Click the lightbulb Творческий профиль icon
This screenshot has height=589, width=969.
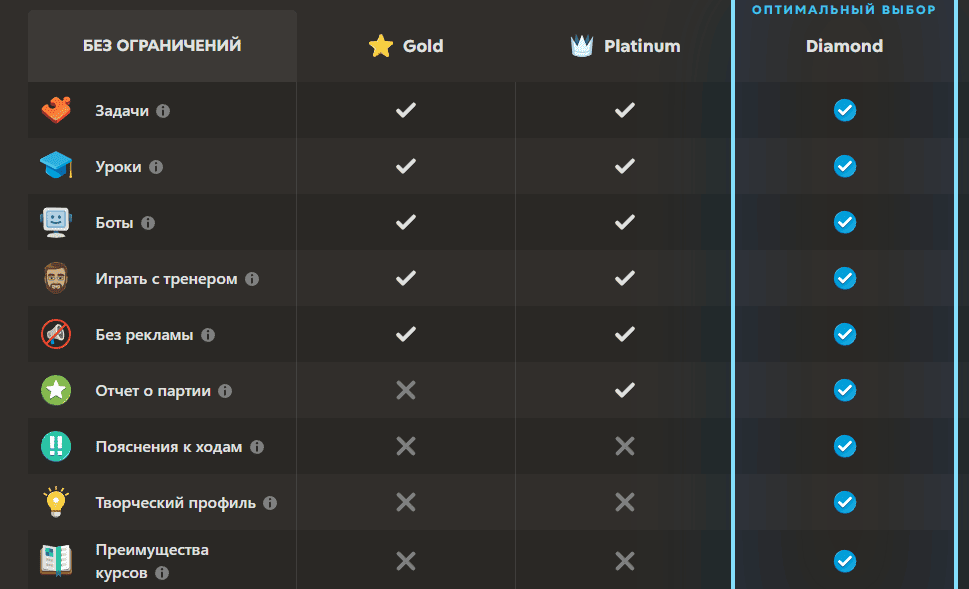[56, 502]
